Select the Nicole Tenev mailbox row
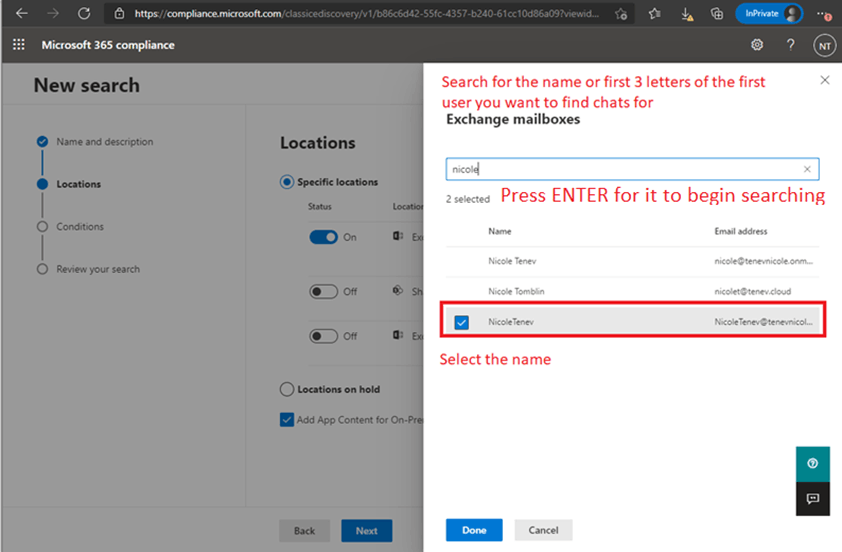The image size is (842, 552). point(632,262)
